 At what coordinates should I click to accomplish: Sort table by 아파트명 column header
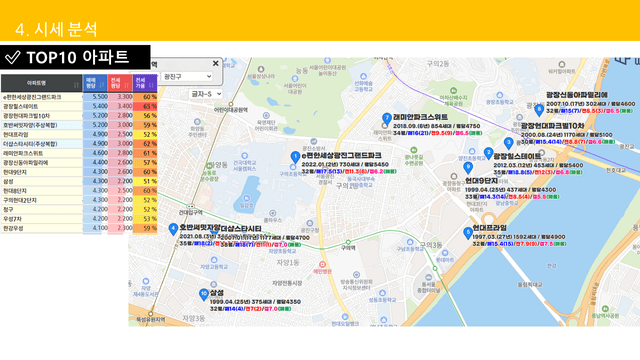pyautogui.click(x=41, y=83)
